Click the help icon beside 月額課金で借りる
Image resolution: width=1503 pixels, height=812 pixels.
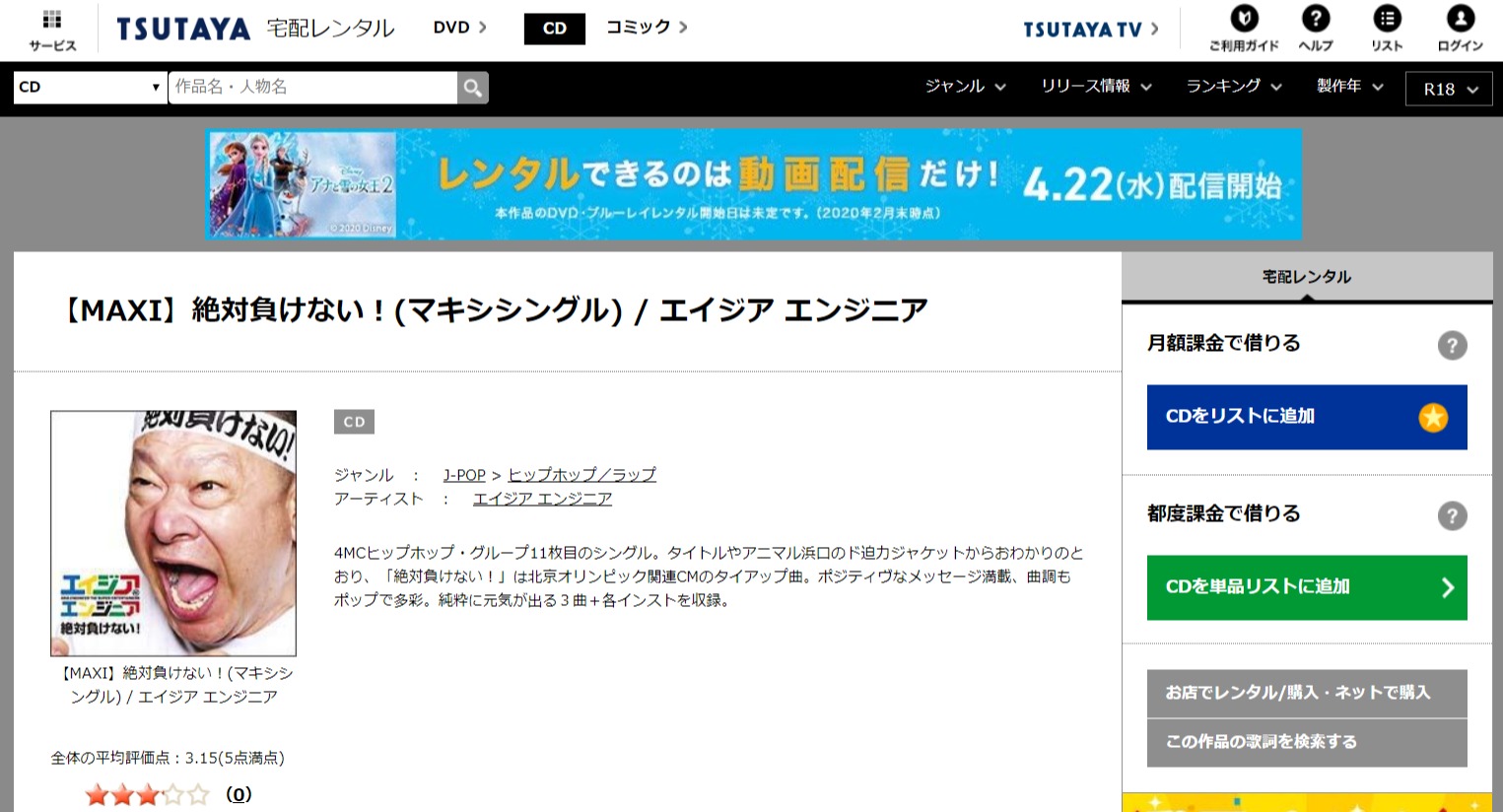click(1452, 345)
